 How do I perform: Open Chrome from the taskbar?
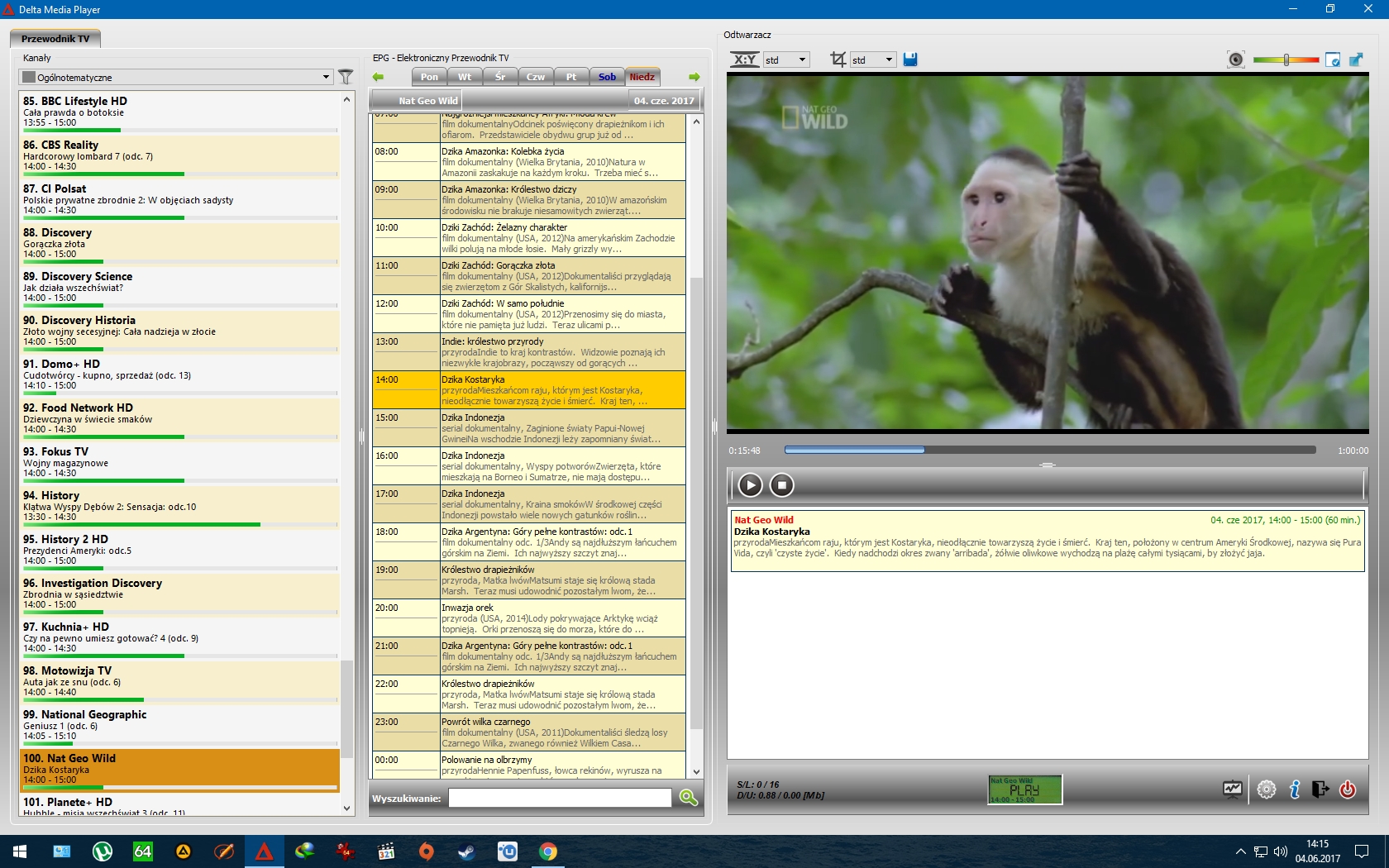[547, 851]
